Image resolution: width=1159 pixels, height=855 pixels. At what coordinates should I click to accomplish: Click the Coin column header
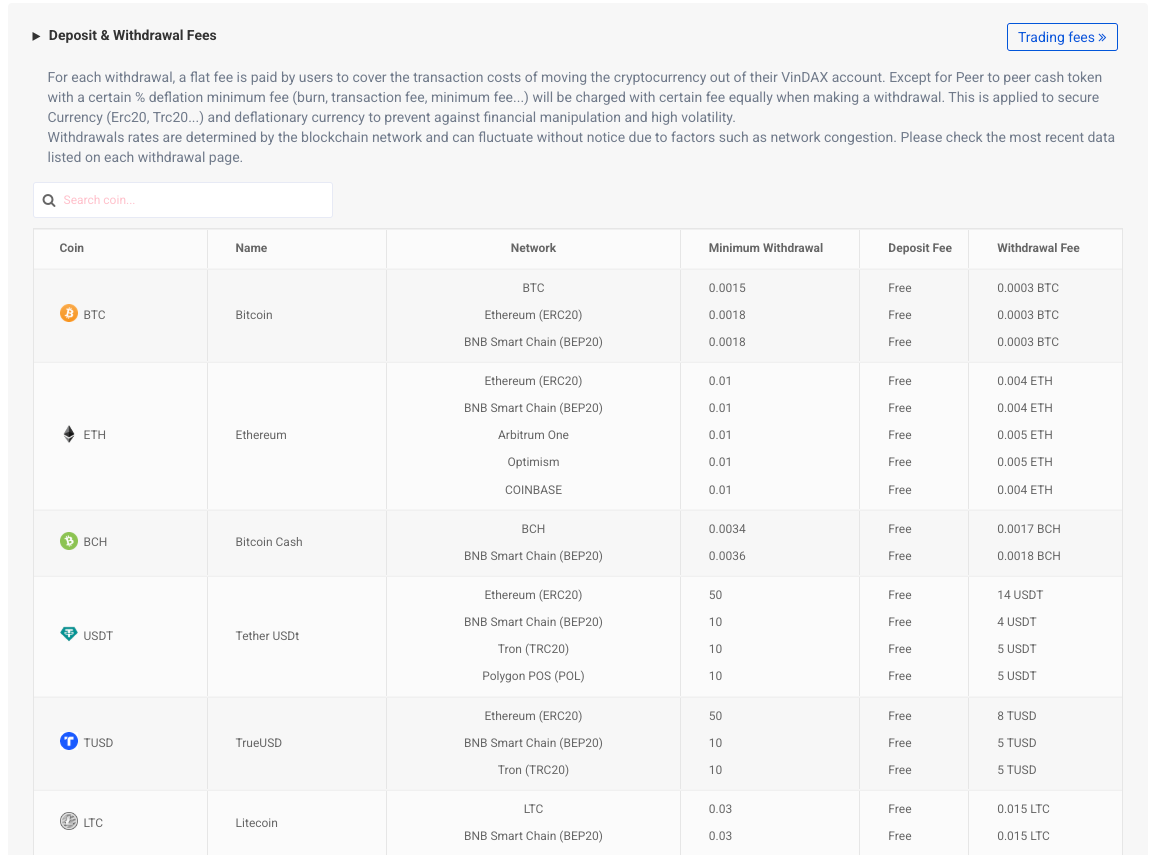pyautogui.click(x=72, y=248)
